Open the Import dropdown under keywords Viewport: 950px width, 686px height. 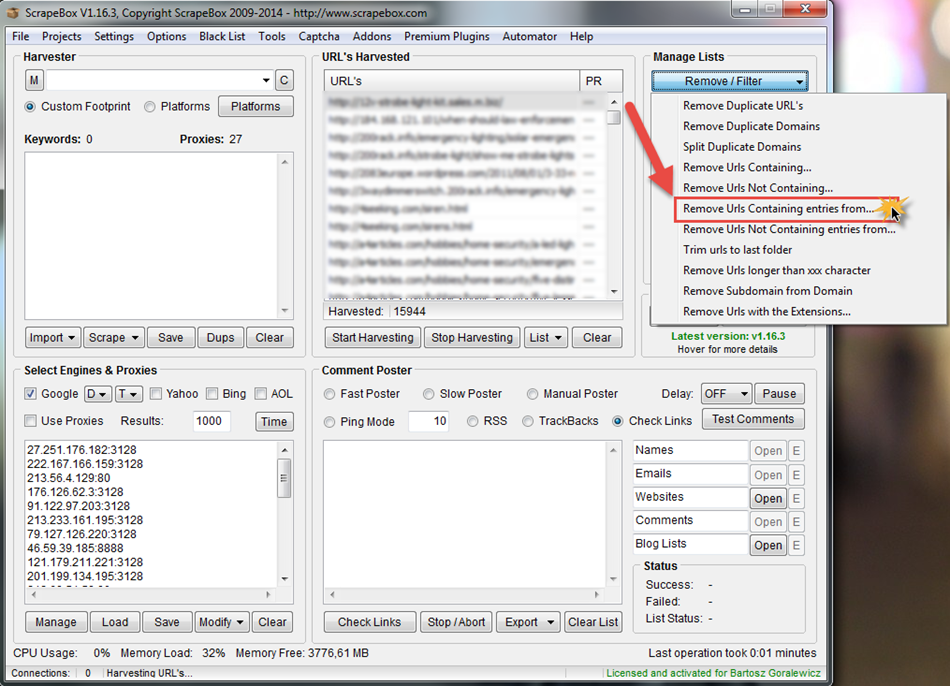(52, 338)
